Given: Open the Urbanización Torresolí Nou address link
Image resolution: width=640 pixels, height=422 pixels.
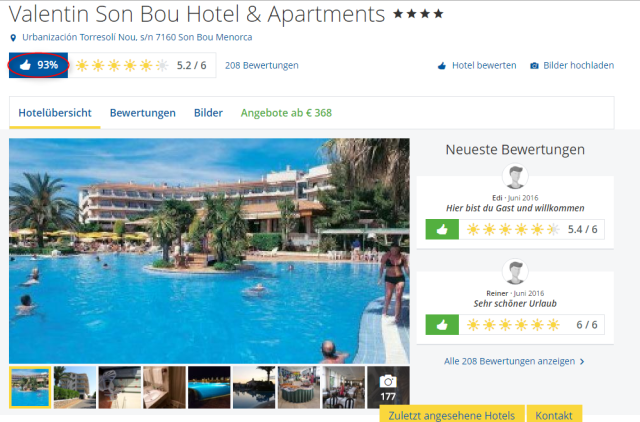Looking at the screenshot, I should pyautogui.click(x=137, y=37).
